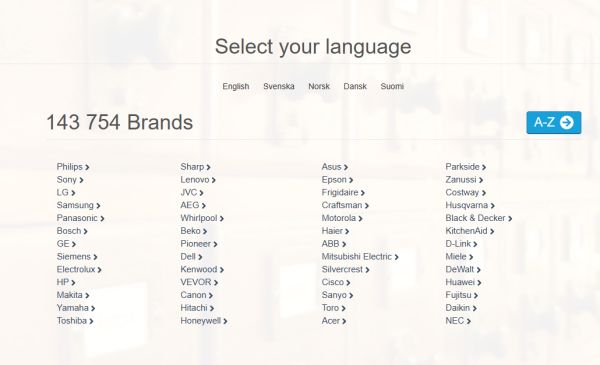This screenshot has height=365, width=600.
Task: Open the Toro brand link
Action: [x=333, y=308]
